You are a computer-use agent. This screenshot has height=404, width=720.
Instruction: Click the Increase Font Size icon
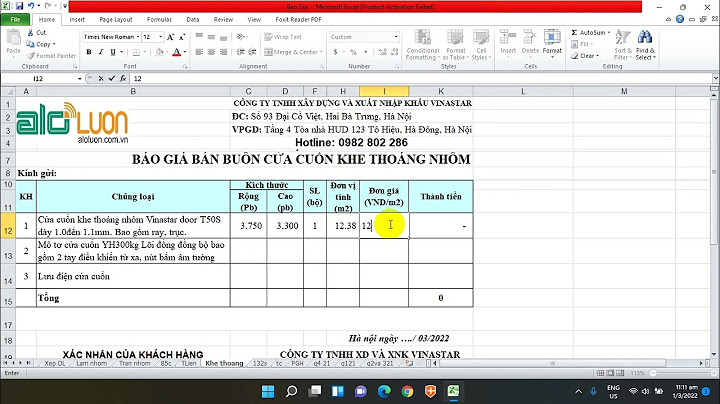tap(170, 37)
